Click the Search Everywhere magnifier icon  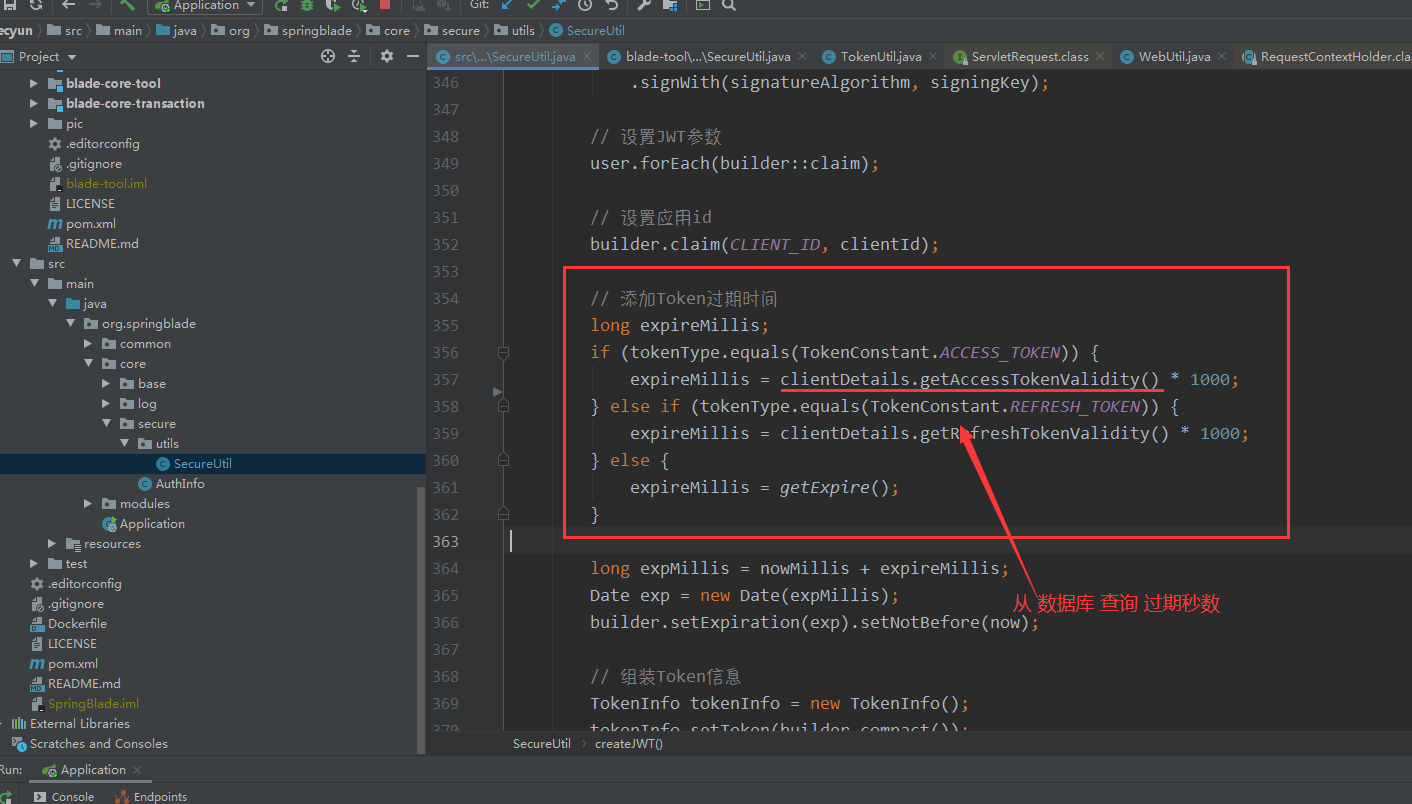tap(729, 5)
